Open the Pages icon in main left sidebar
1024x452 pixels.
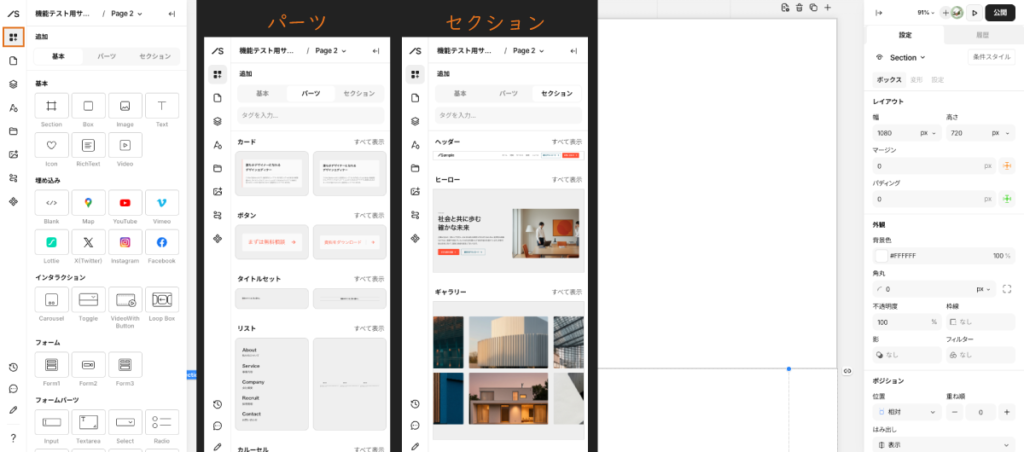[13, 61]
